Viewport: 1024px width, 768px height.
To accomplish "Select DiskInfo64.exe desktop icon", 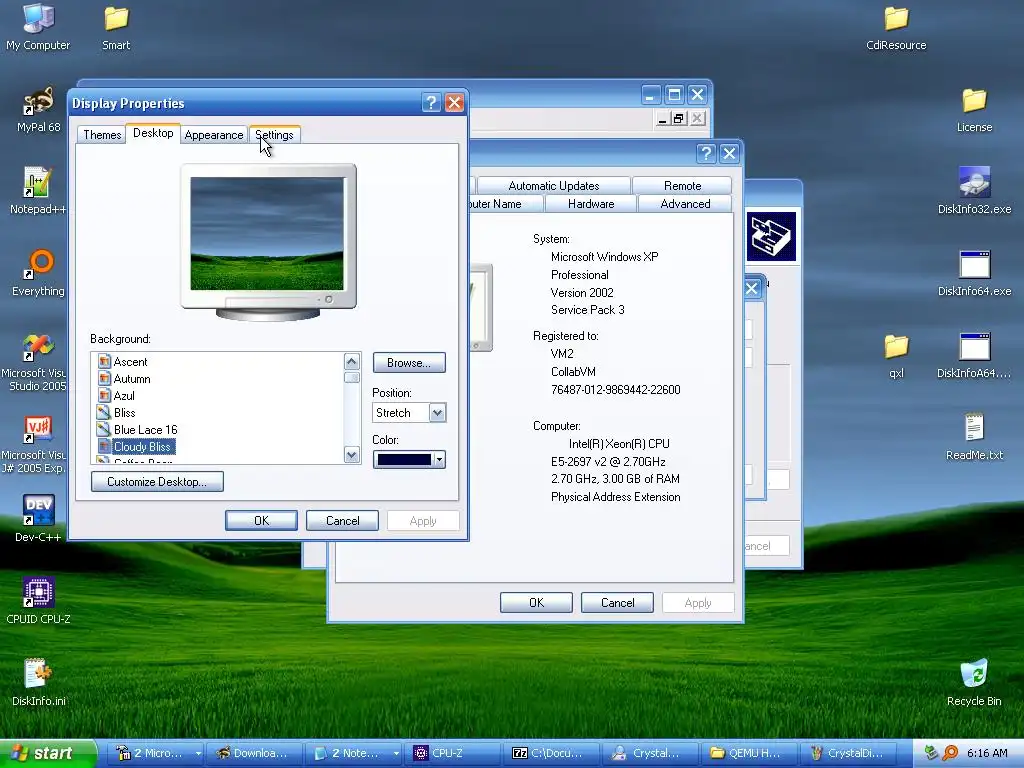I will point(974,273).
